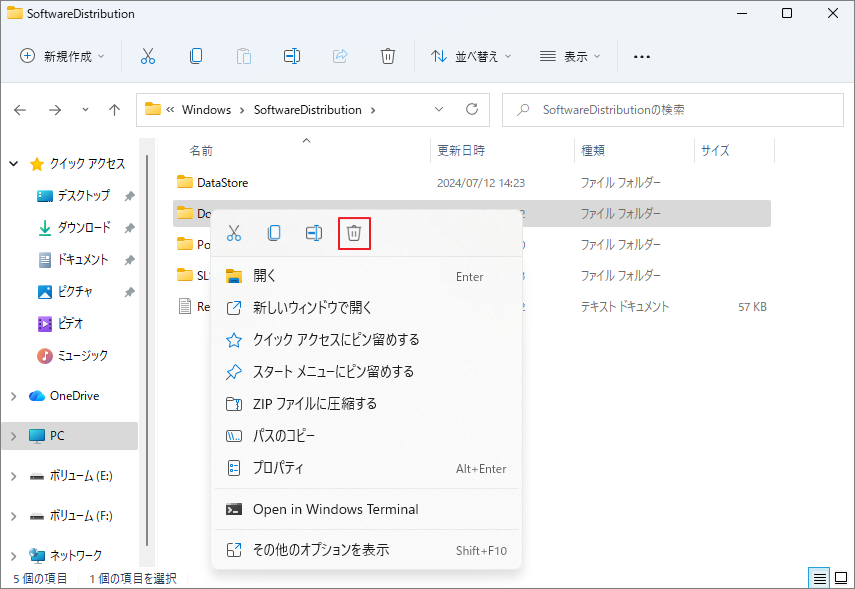
Task: Cut the selected folder using the toolbar scissors icon
Action: coord(148,56)
